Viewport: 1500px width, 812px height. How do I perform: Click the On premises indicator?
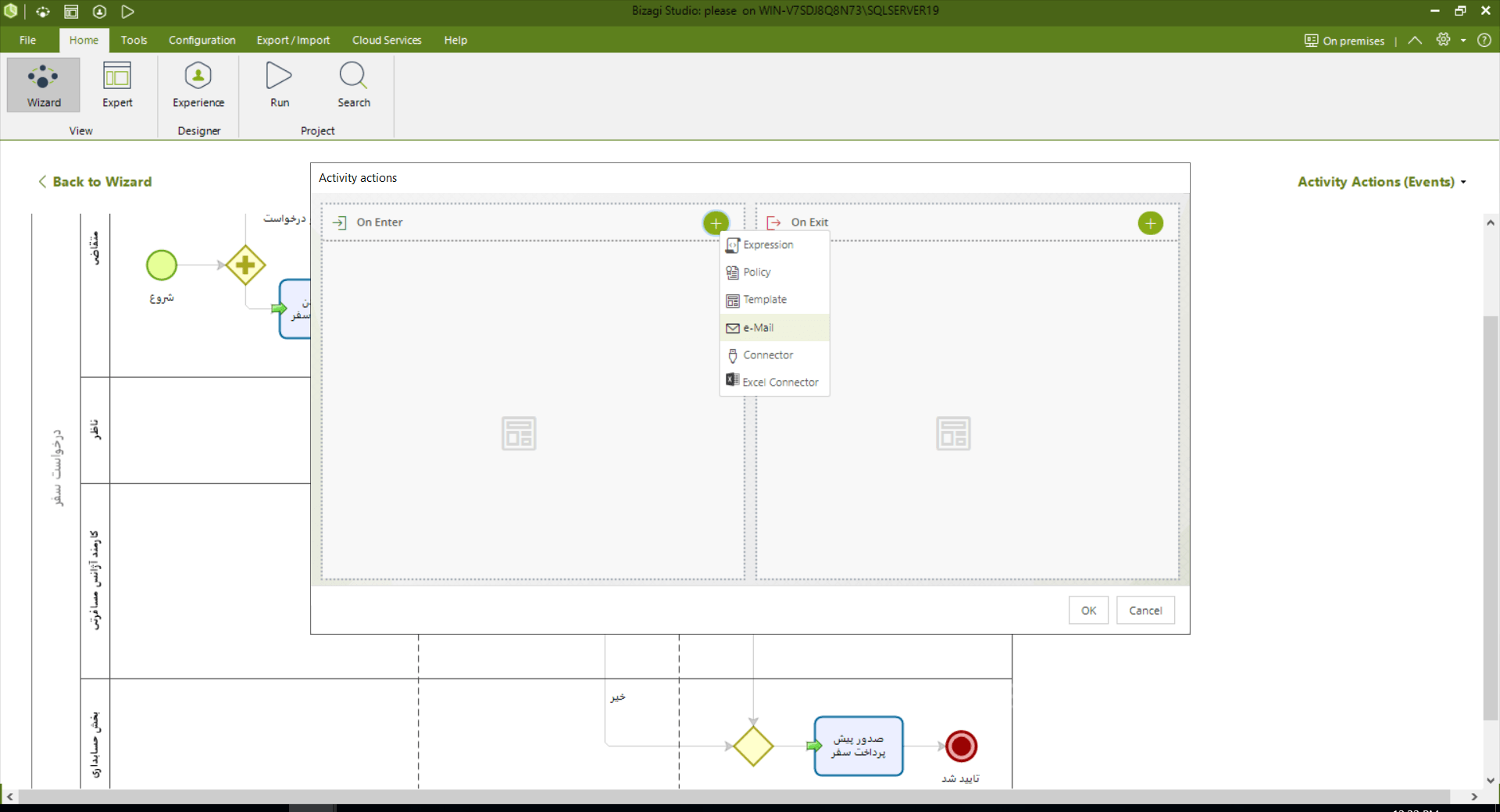coord(1344,41)
